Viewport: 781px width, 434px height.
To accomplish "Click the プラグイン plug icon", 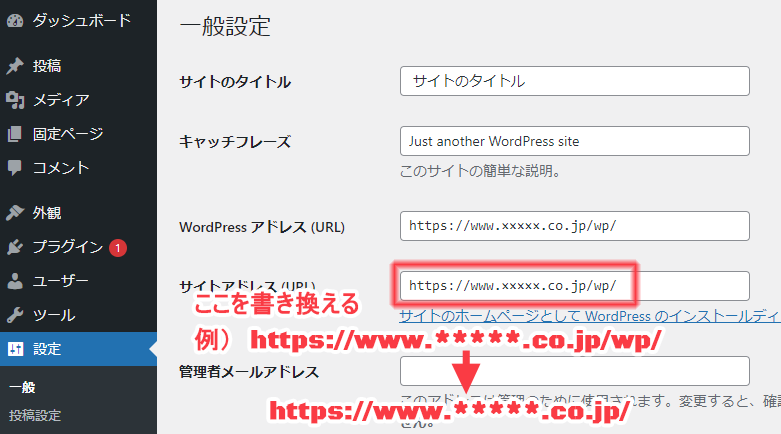I will [15, 247].
